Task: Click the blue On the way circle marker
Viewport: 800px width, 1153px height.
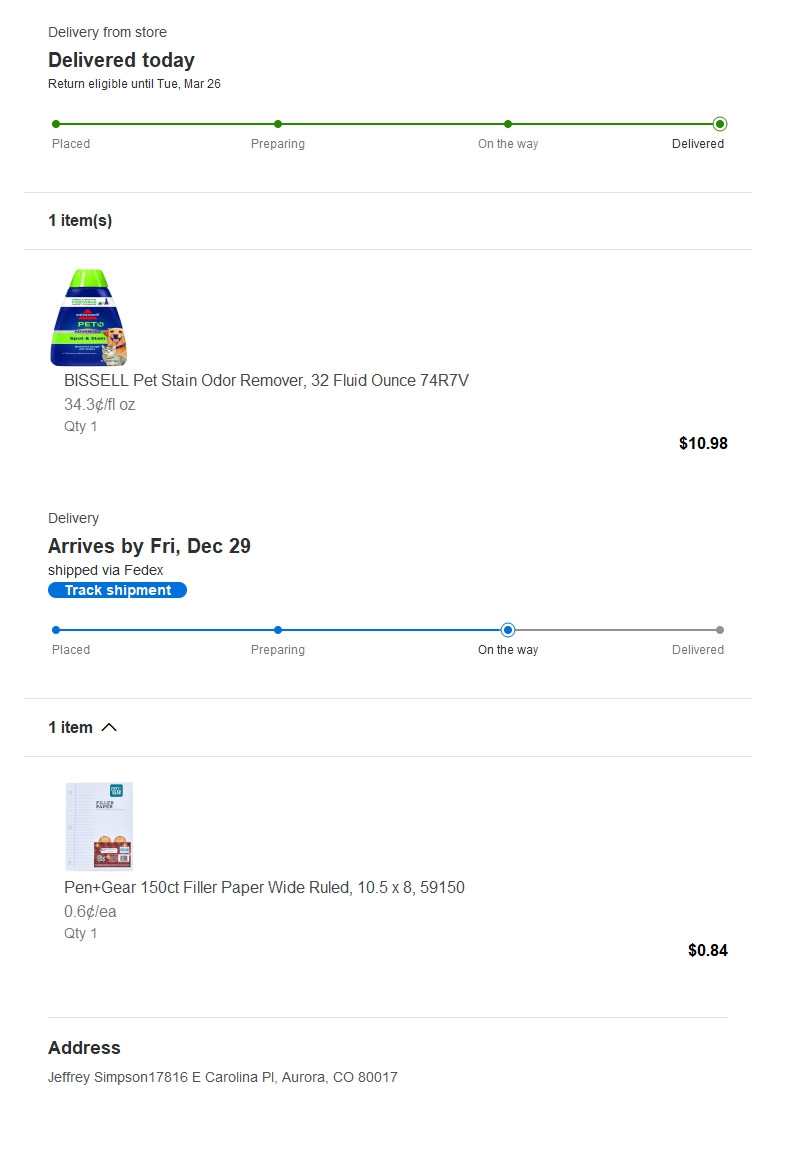Action: tap(508, 630)
